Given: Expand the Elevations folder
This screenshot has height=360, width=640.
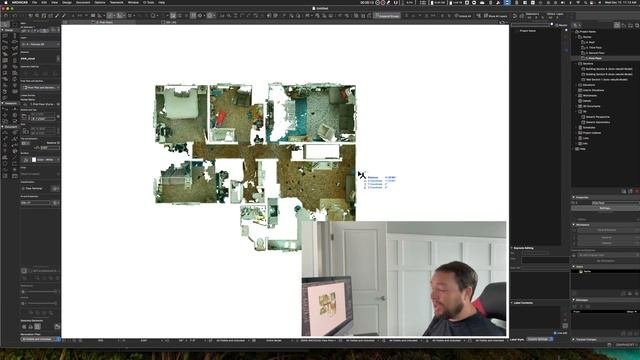Looking at the screenshot, I should (576, 84).
